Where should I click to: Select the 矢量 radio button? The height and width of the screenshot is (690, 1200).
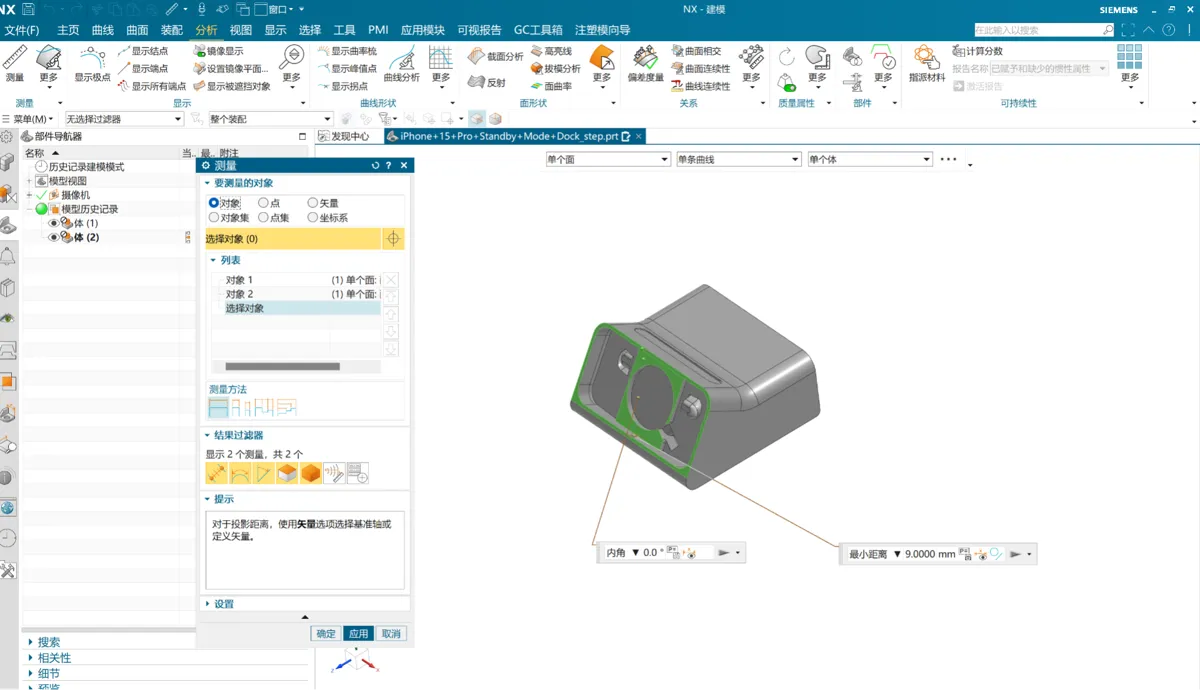pyautogui.click(x=313, y=203)
